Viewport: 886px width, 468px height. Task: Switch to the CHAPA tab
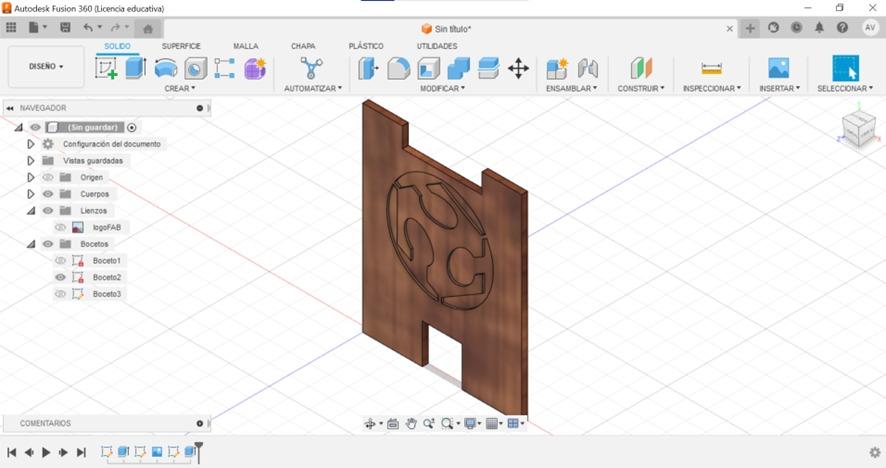[x=303, y=46]
